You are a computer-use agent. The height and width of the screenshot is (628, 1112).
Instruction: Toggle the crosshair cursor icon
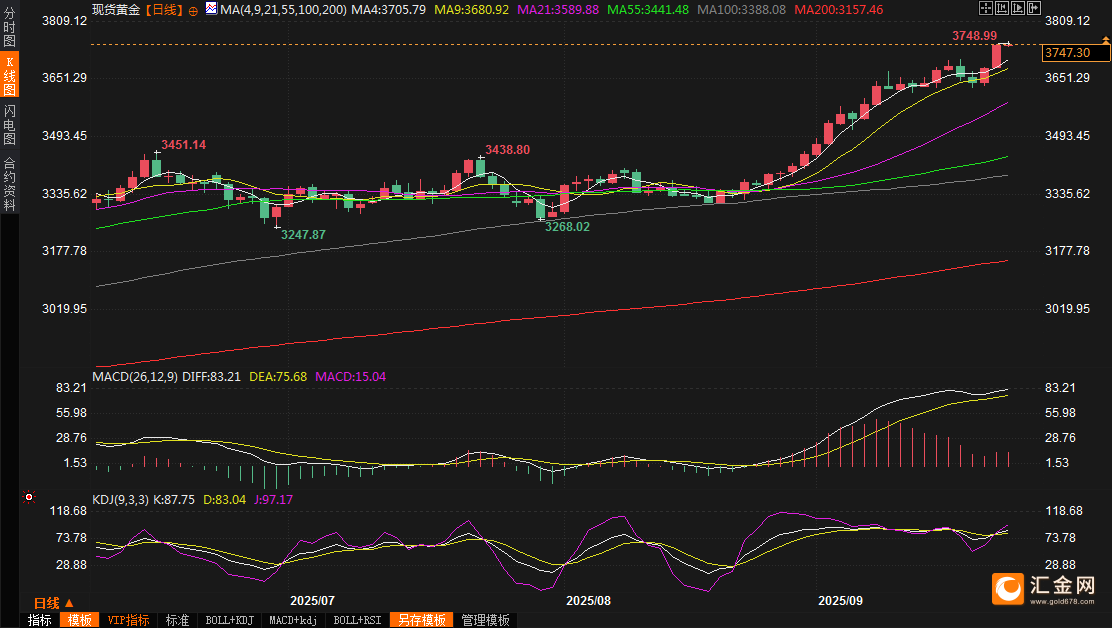[986, 8]
